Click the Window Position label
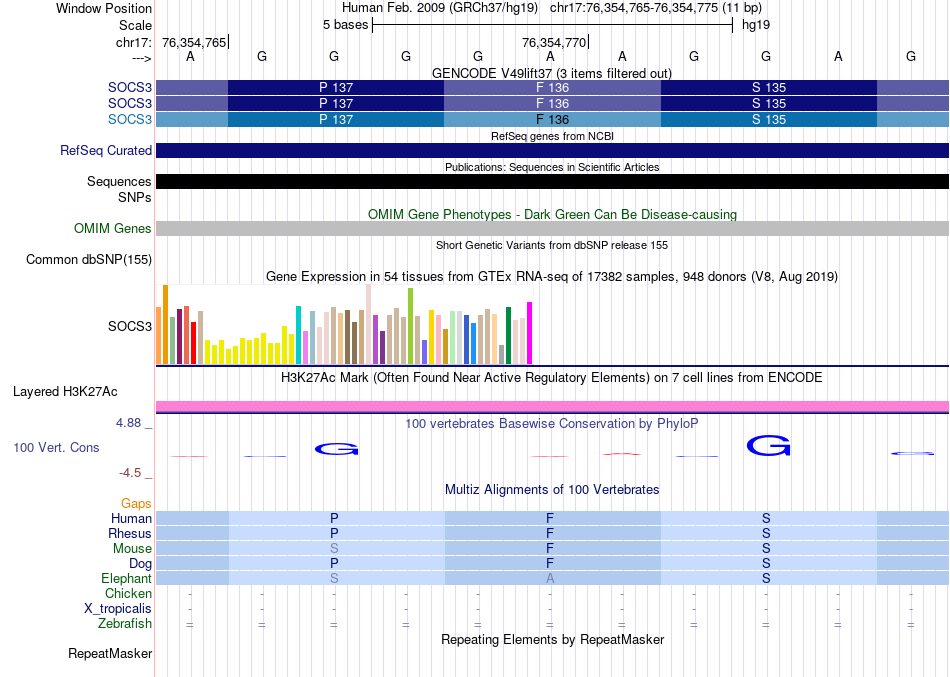The image size is (950, 677). 104,8
